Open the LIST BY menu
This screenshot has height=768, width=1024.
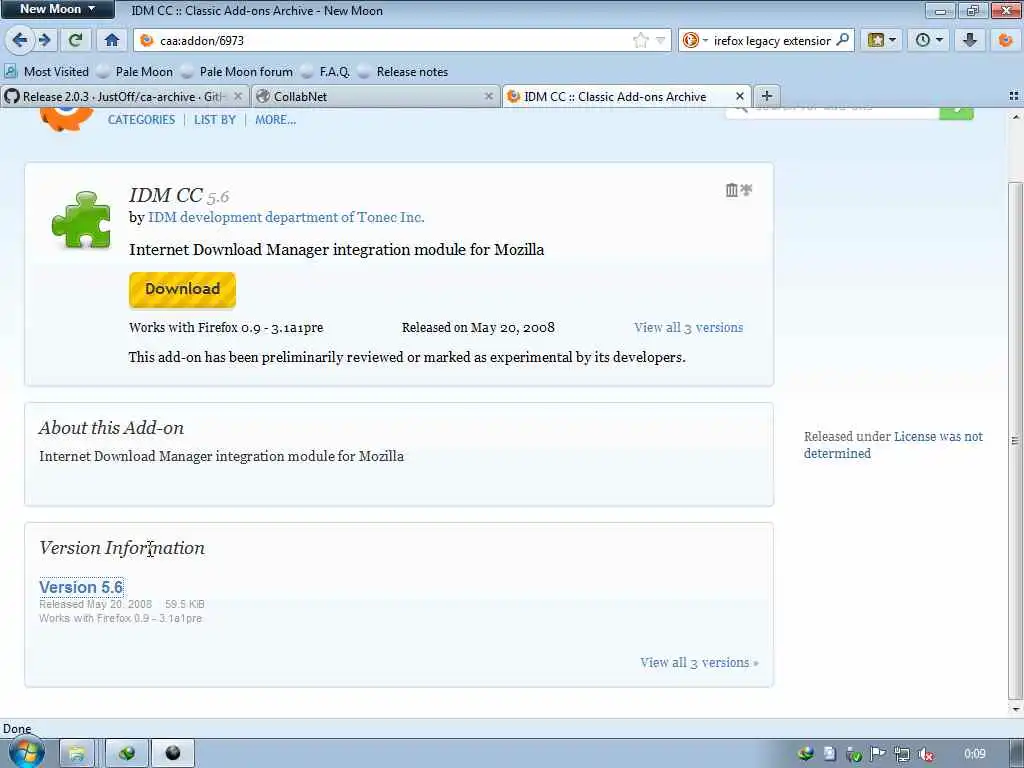click(215, 120)
